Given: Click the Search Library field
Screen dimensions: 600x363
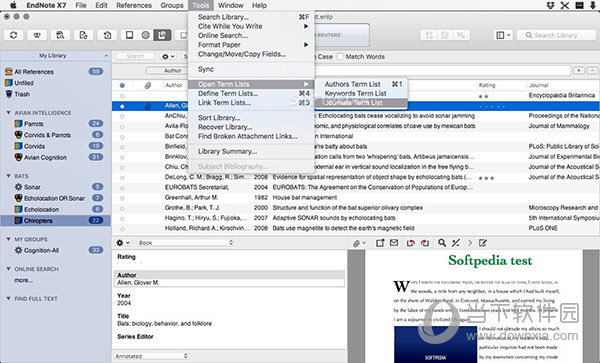Looking at the screenshot, I should [x=556, y=35].
